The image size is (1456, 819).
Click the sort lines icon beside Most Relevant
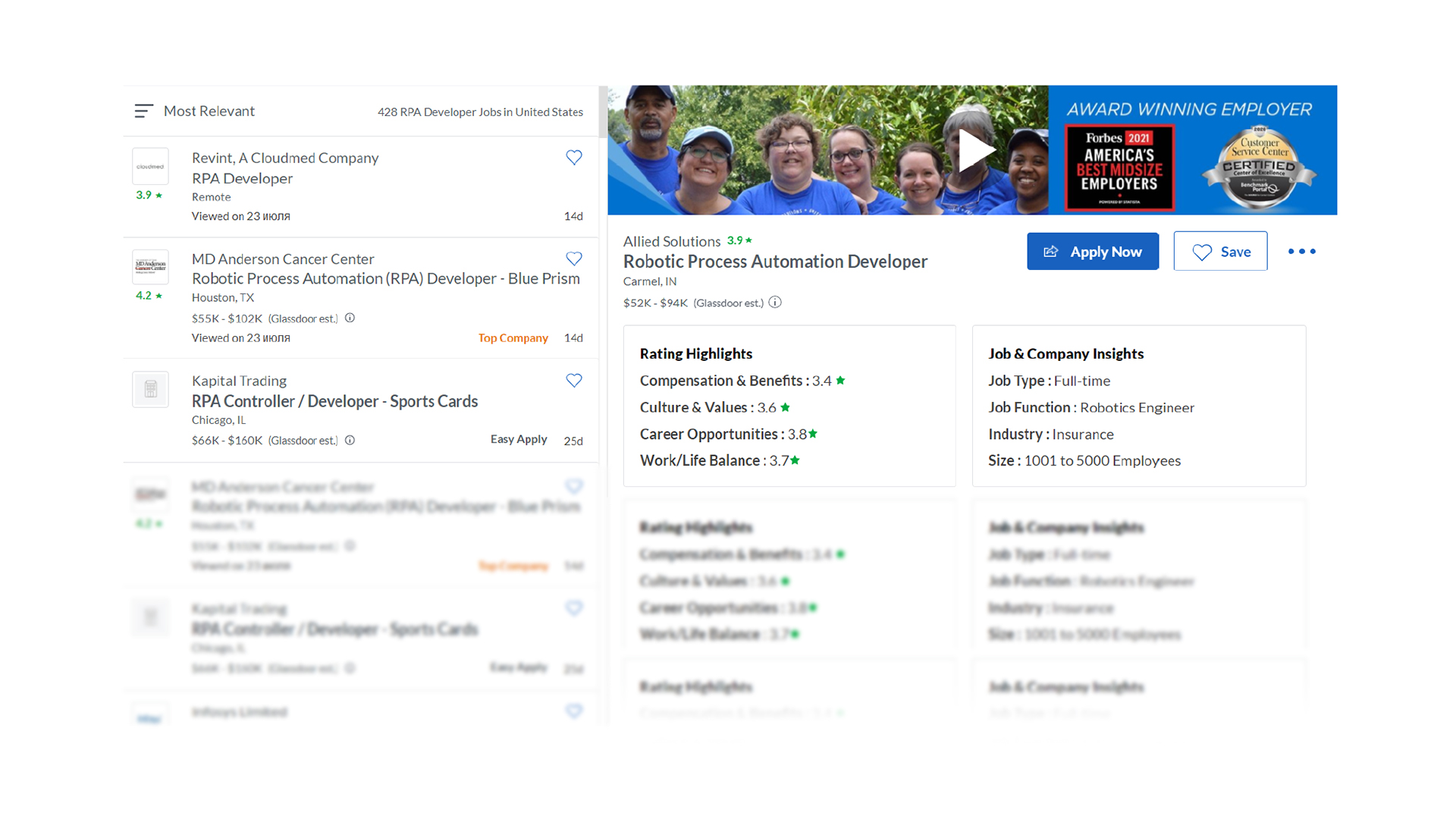pos(143,111)
